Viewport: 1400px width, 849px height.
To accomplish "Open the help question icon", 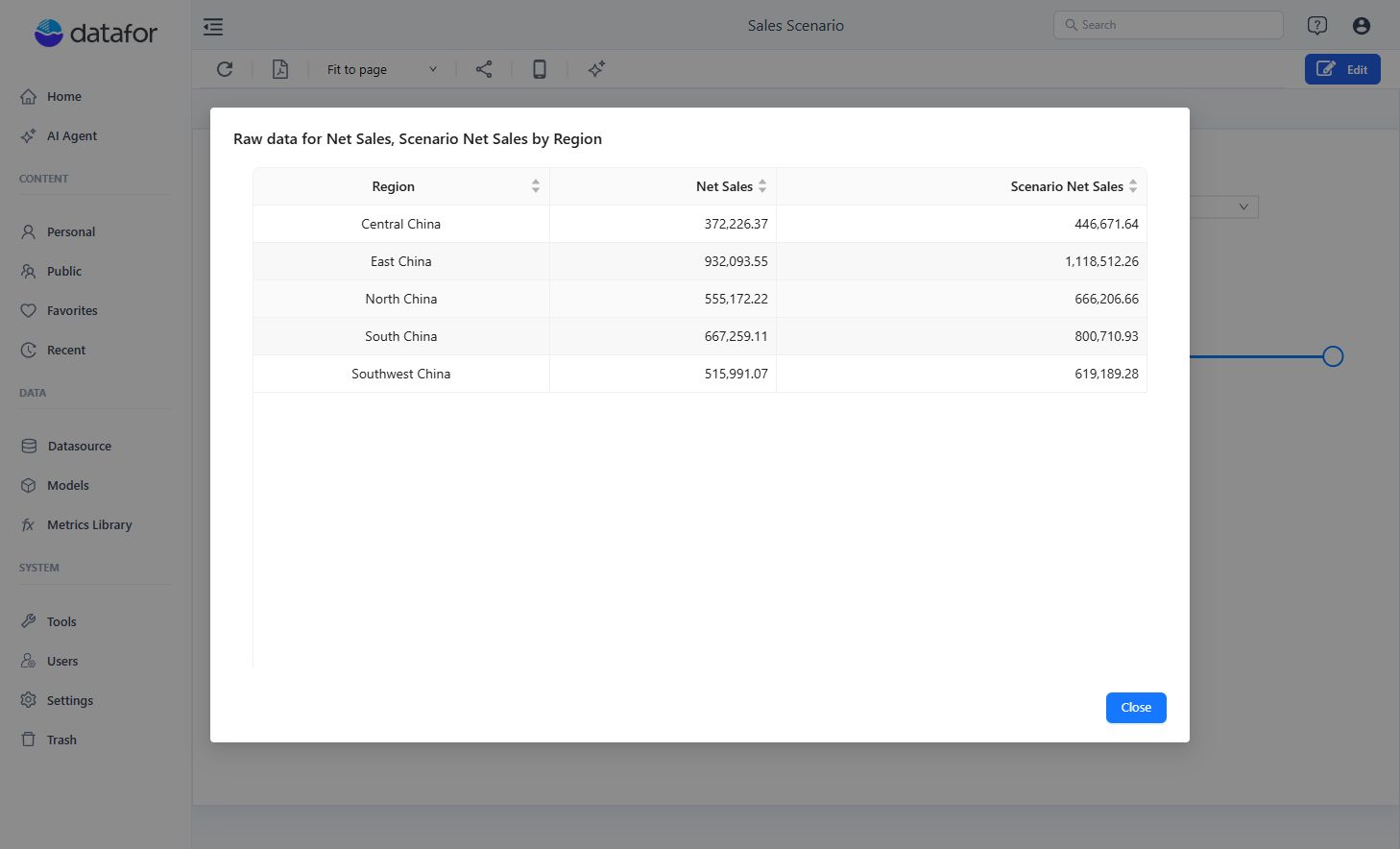I will (1317, 26).
